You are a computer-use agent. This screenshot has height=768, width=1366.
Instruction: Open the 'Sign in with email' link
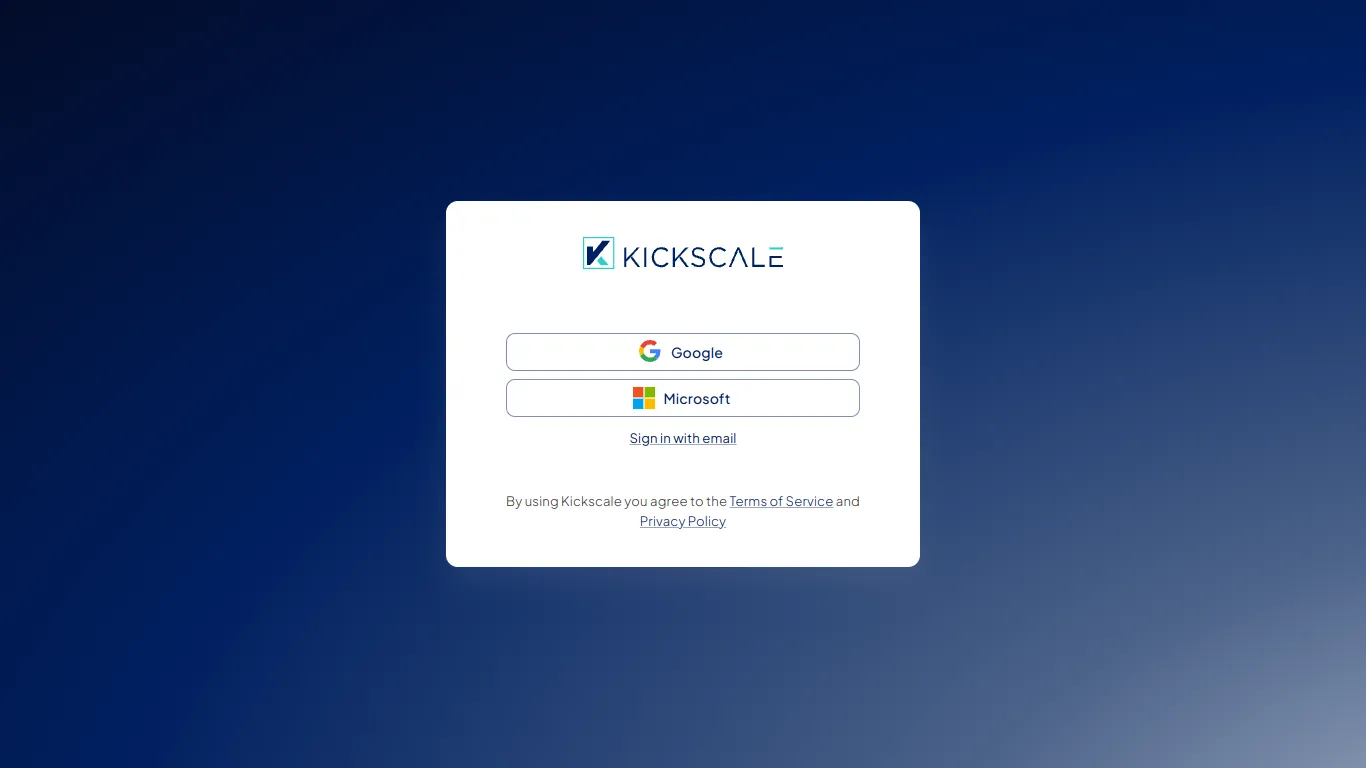pyautogui.click(x=683, y=438)
